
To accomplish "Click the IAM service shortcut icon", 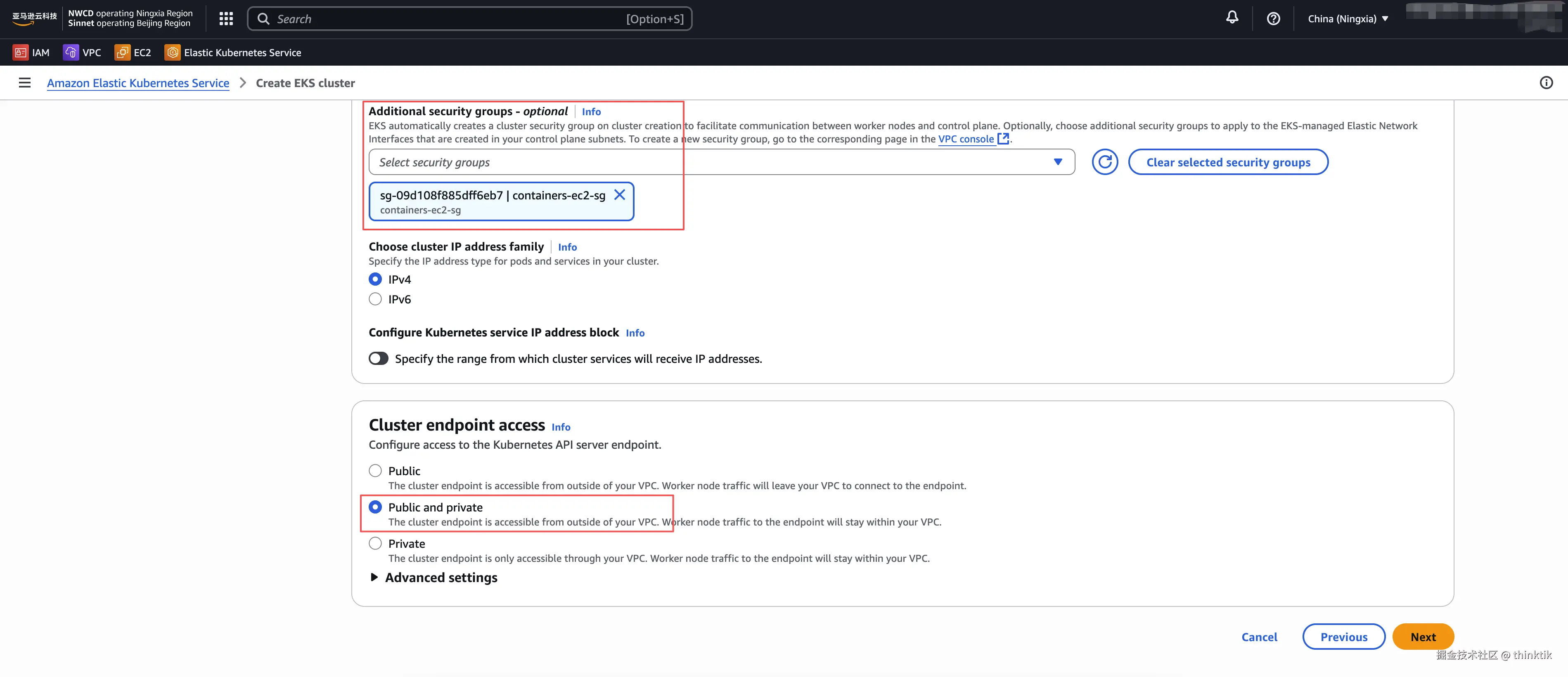I will (x=20, y=52).
